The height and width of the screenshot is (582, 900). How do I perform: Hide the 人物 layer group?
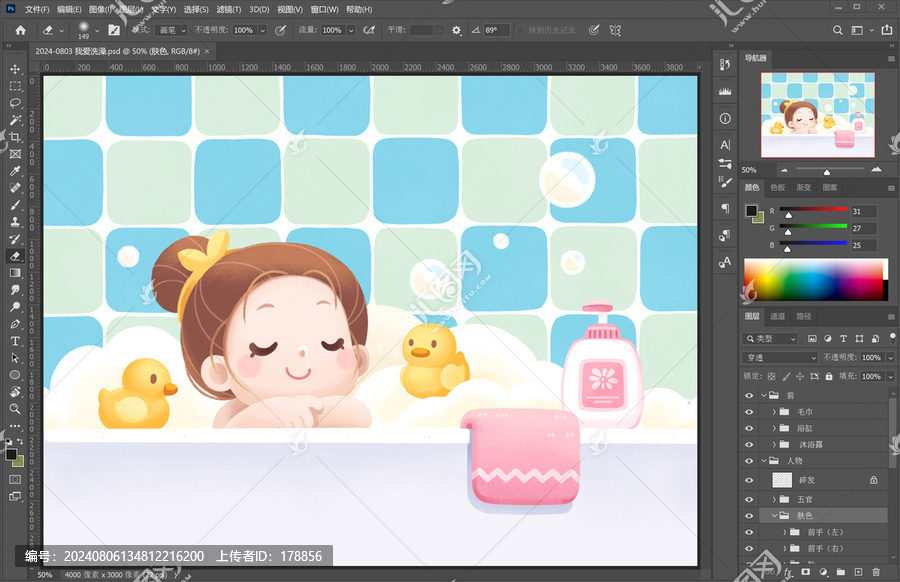(x=749, y=461)
